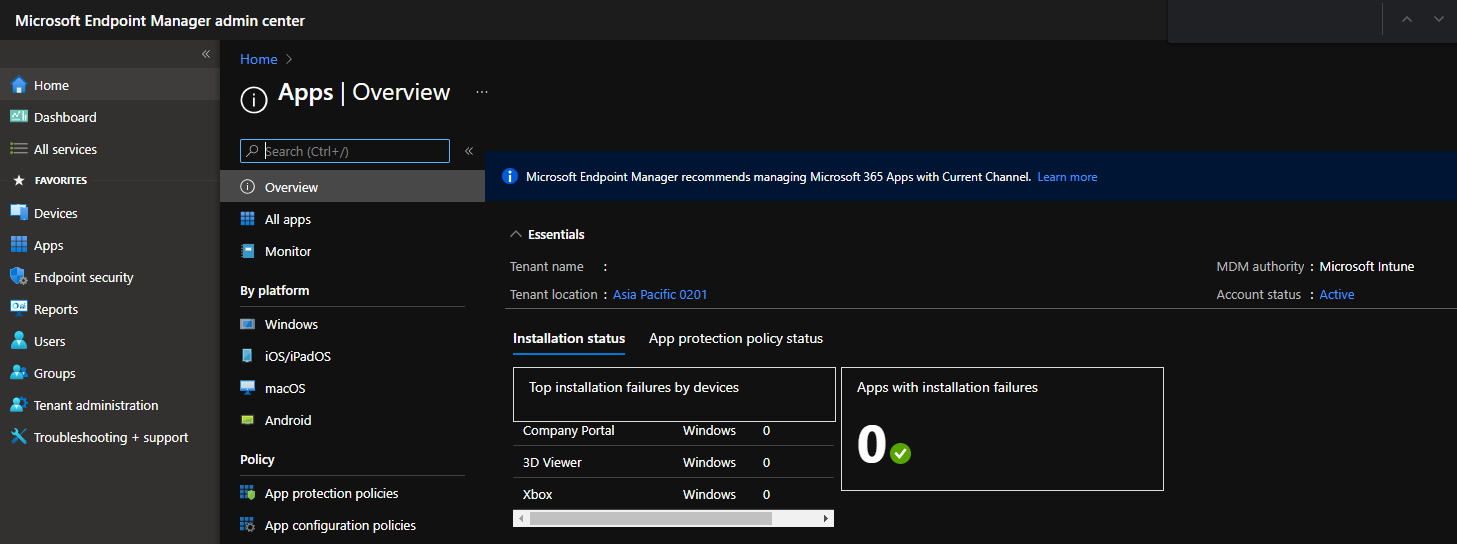This screenshot has height=544, width=1457.
Task: Click FAVORITES star heading
Action: (50, 181)
